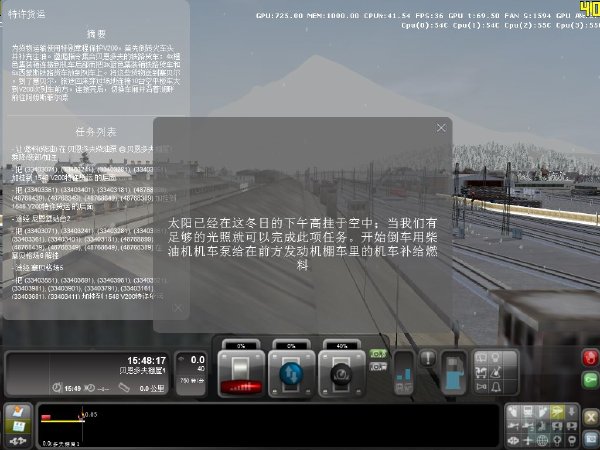Click the speed readout 0.0
600x450 pixels.
pyautogui.click(x=197, y=360)
